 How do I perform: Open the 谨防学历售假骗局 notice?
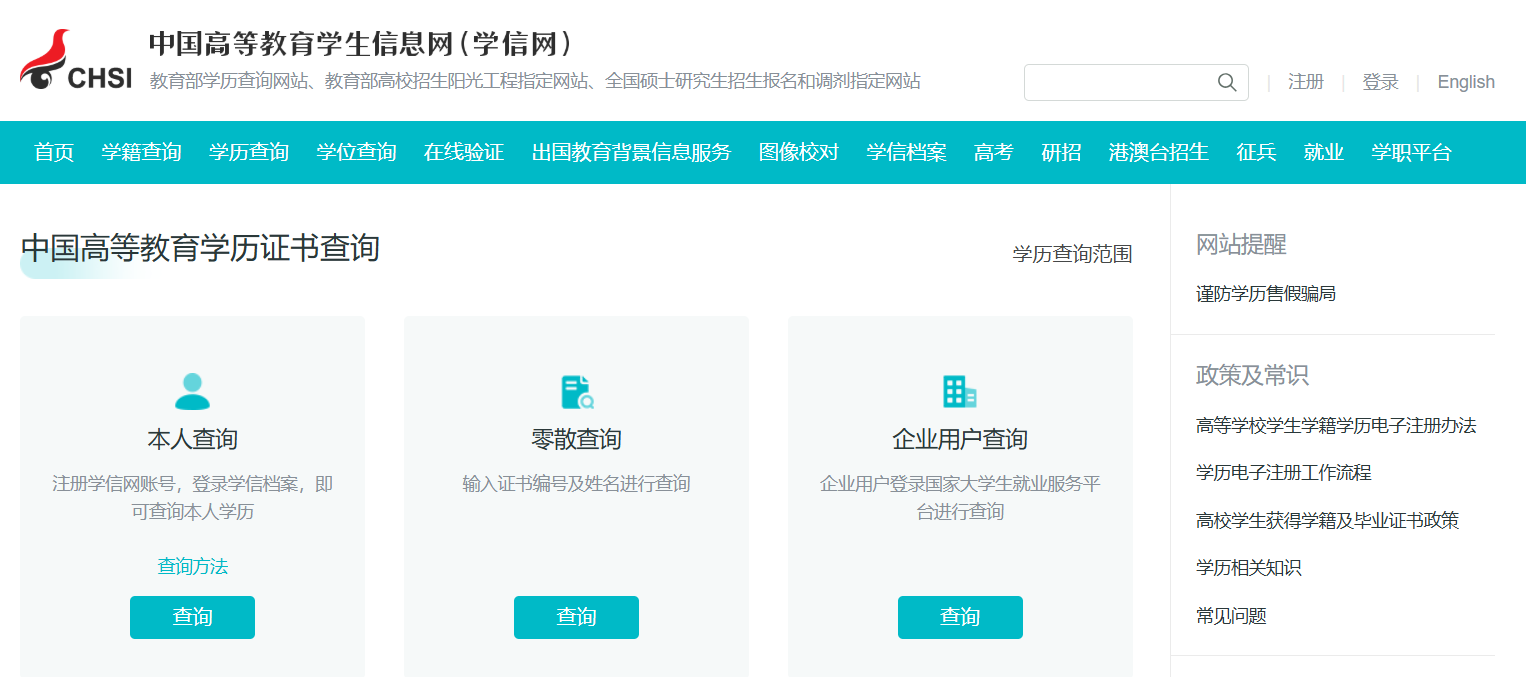(1266, 293)
